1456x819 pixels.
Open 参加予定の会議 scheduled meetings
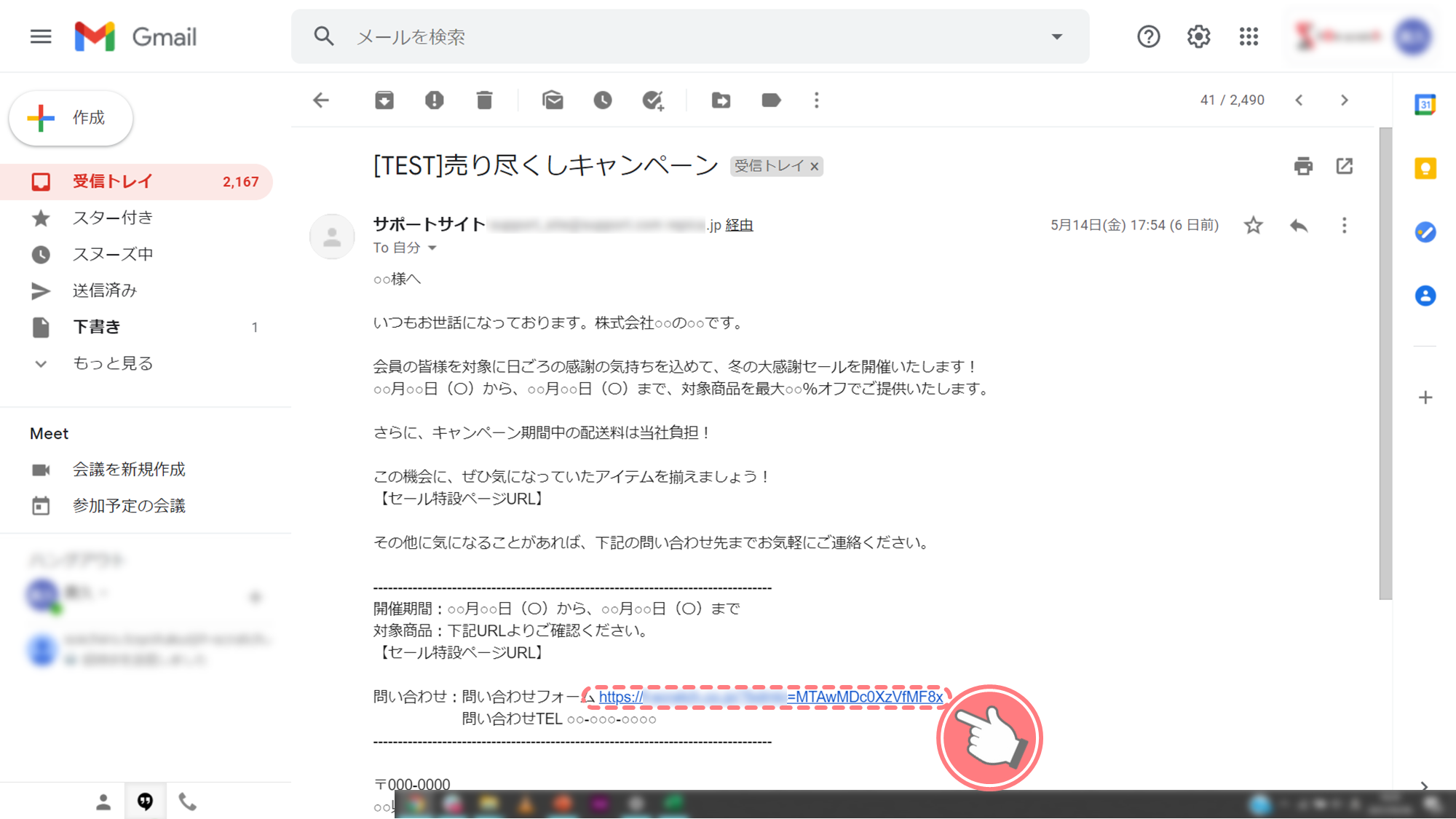129,506
